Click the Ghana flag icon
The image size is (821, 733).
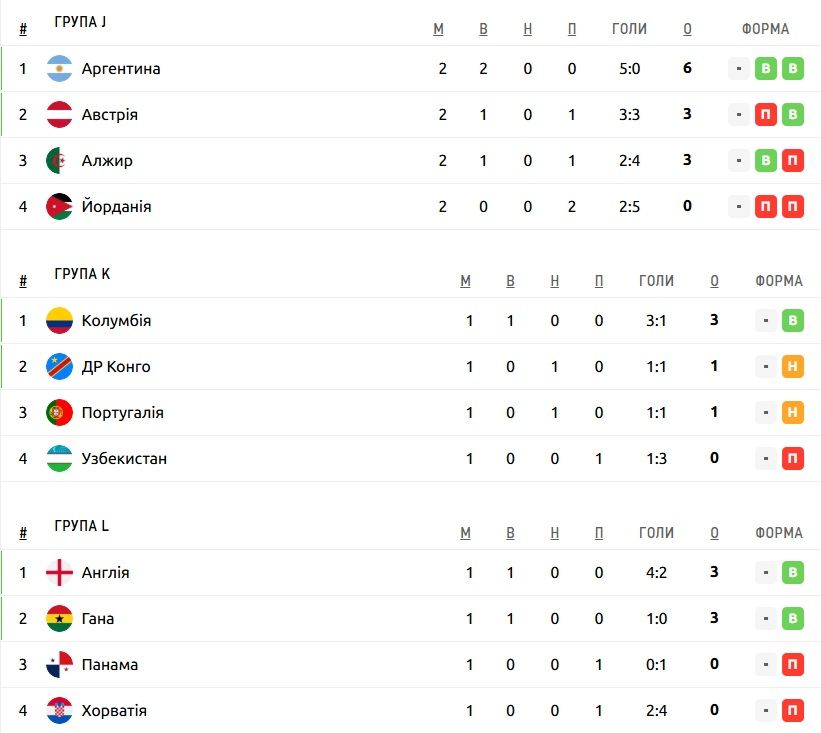(59, 619)
